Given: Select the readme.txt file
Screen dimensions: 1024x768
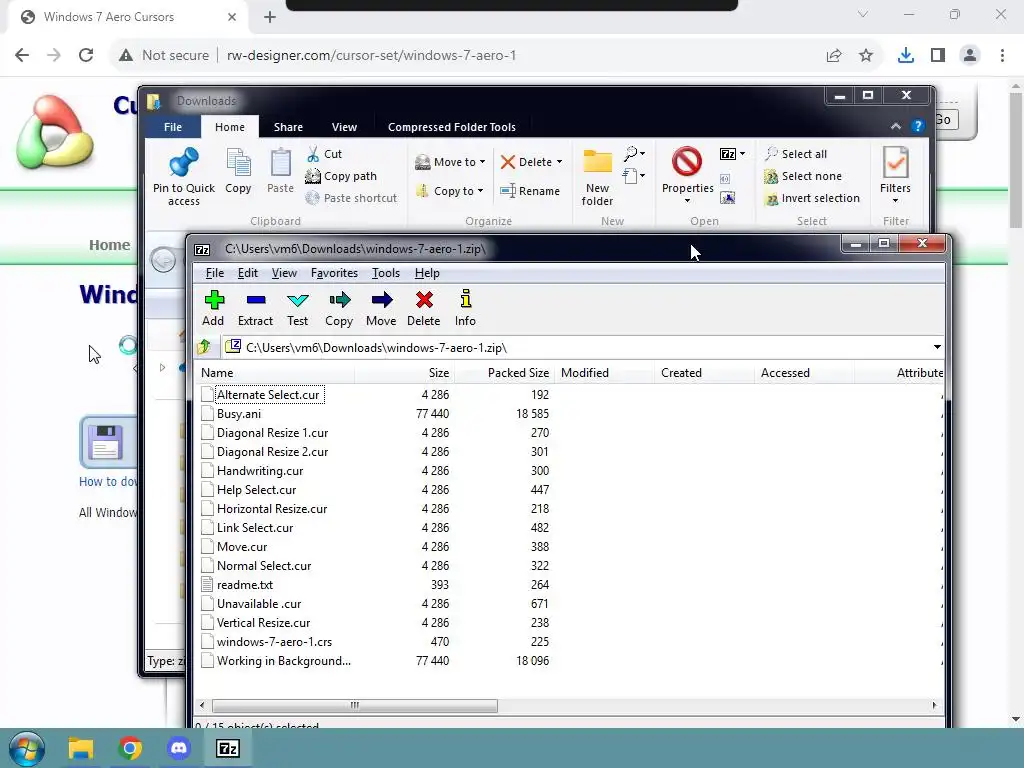Looking at the screenshot, I should 245,584.
